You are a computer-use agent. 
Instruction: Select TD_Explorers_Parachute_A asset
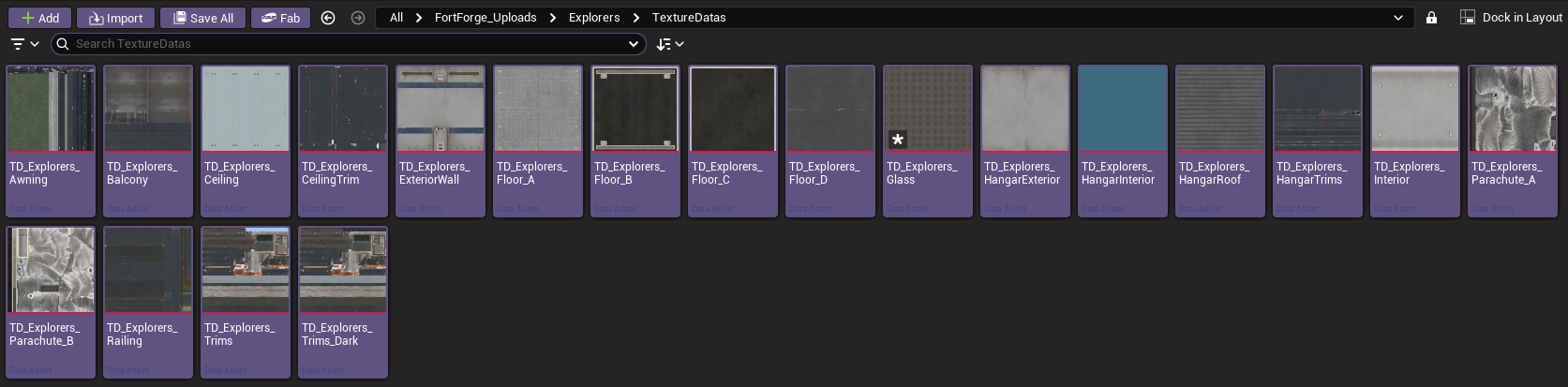[x=1513, y=141]
